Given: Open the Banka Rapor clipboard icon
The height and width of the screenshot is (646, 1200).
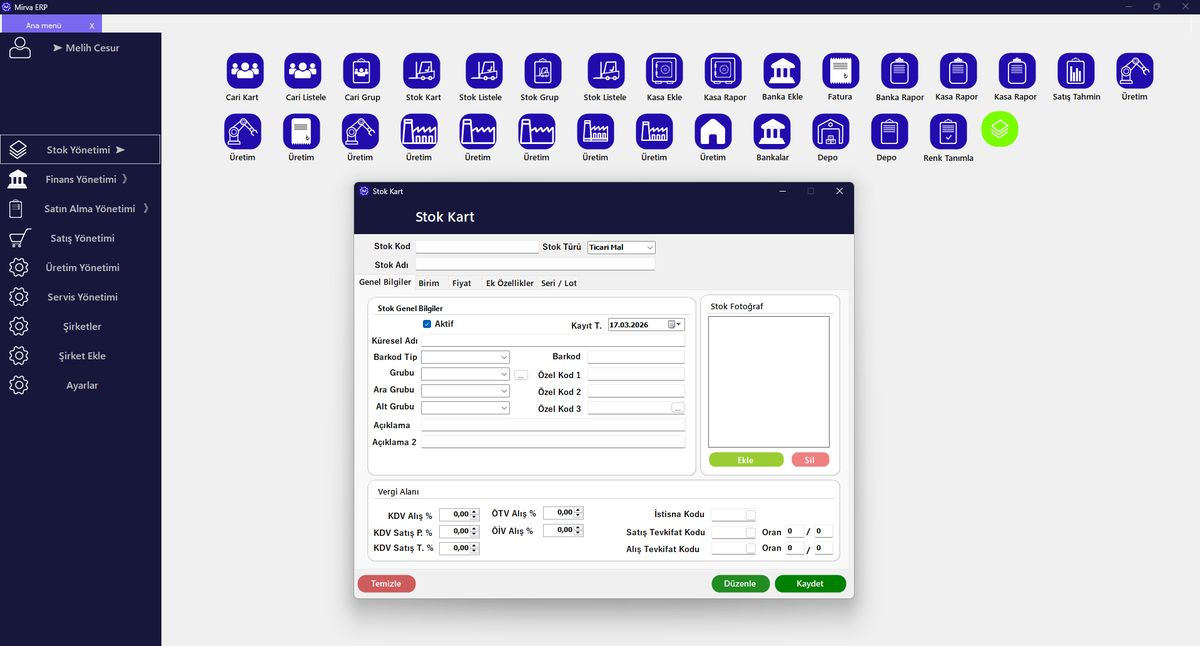Looking at the screenshot, I should (x=899, y=71).
